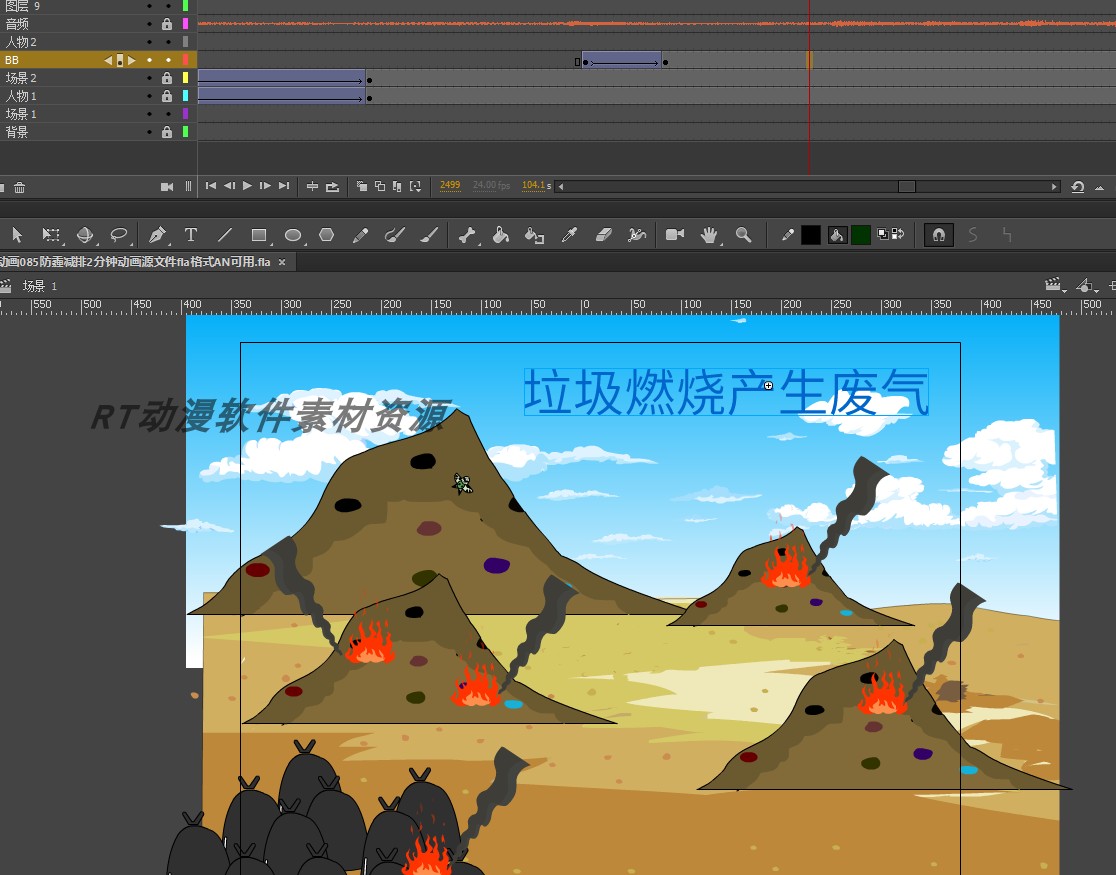Activate the Camera tool
Viewport: 1116px width, 875px height.
pyautogui.click(x=674, y=235)
